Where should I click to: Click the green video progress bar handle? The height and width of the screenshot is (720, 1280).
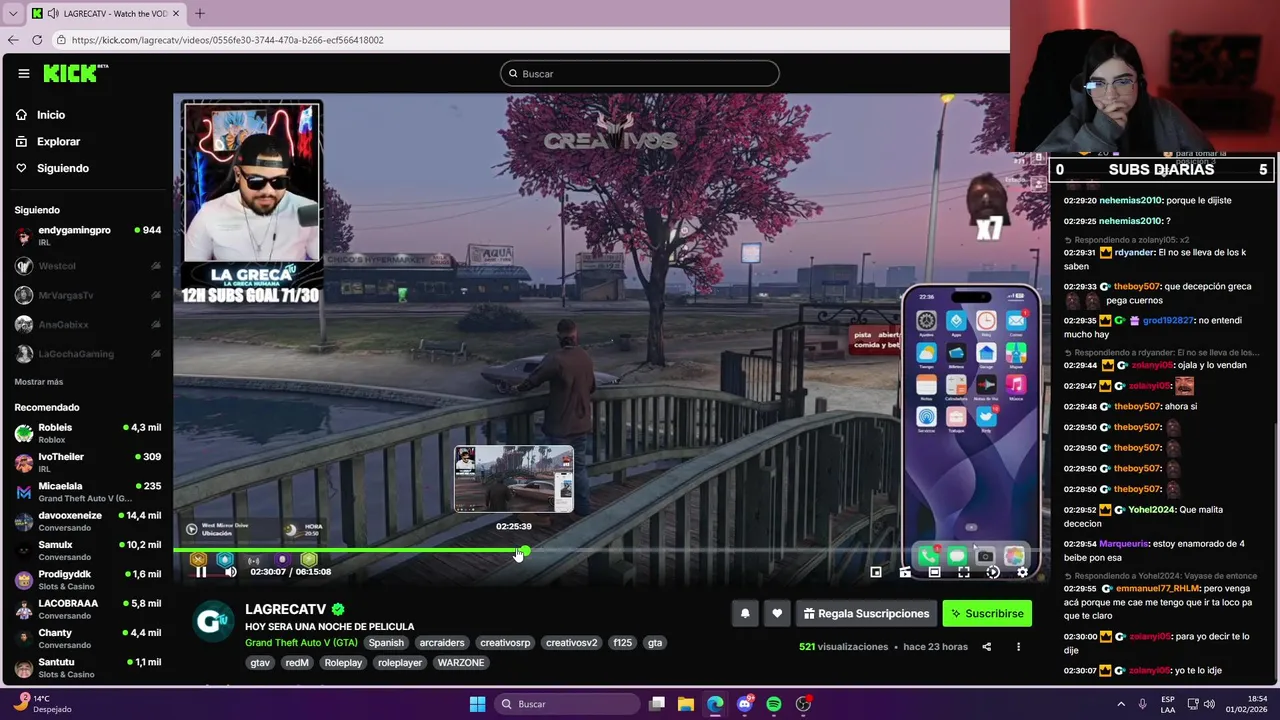[x=525, y=551]
